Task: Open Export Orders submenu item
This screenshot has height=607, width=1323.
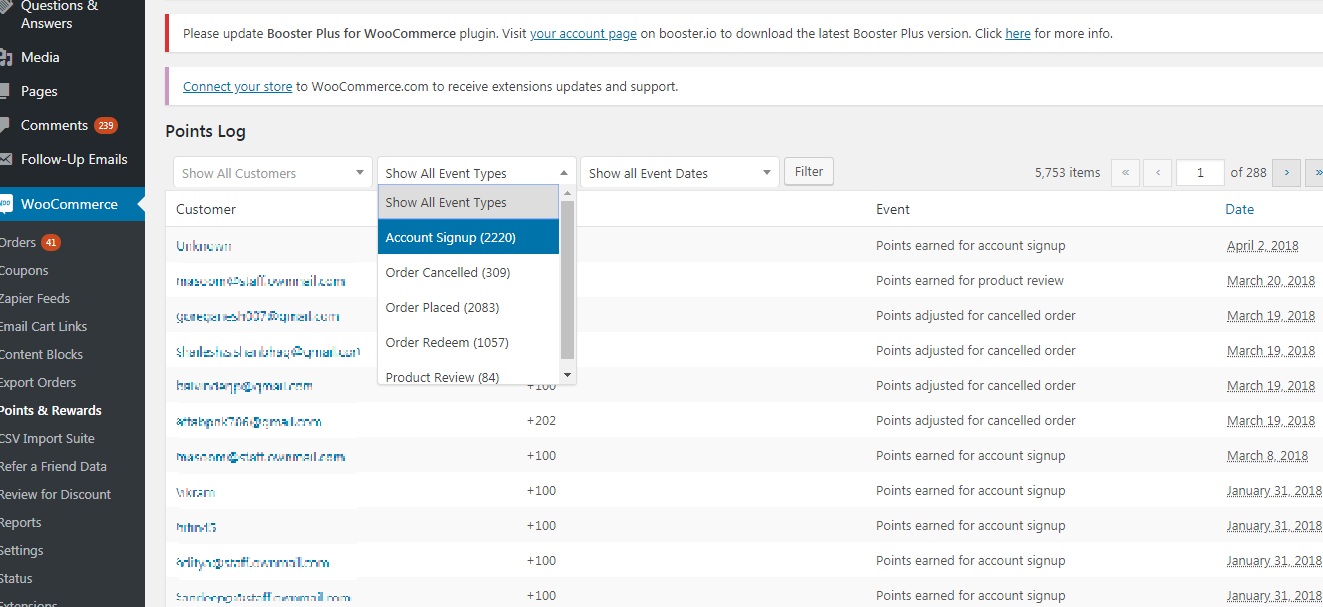Action: coord(38,382)
